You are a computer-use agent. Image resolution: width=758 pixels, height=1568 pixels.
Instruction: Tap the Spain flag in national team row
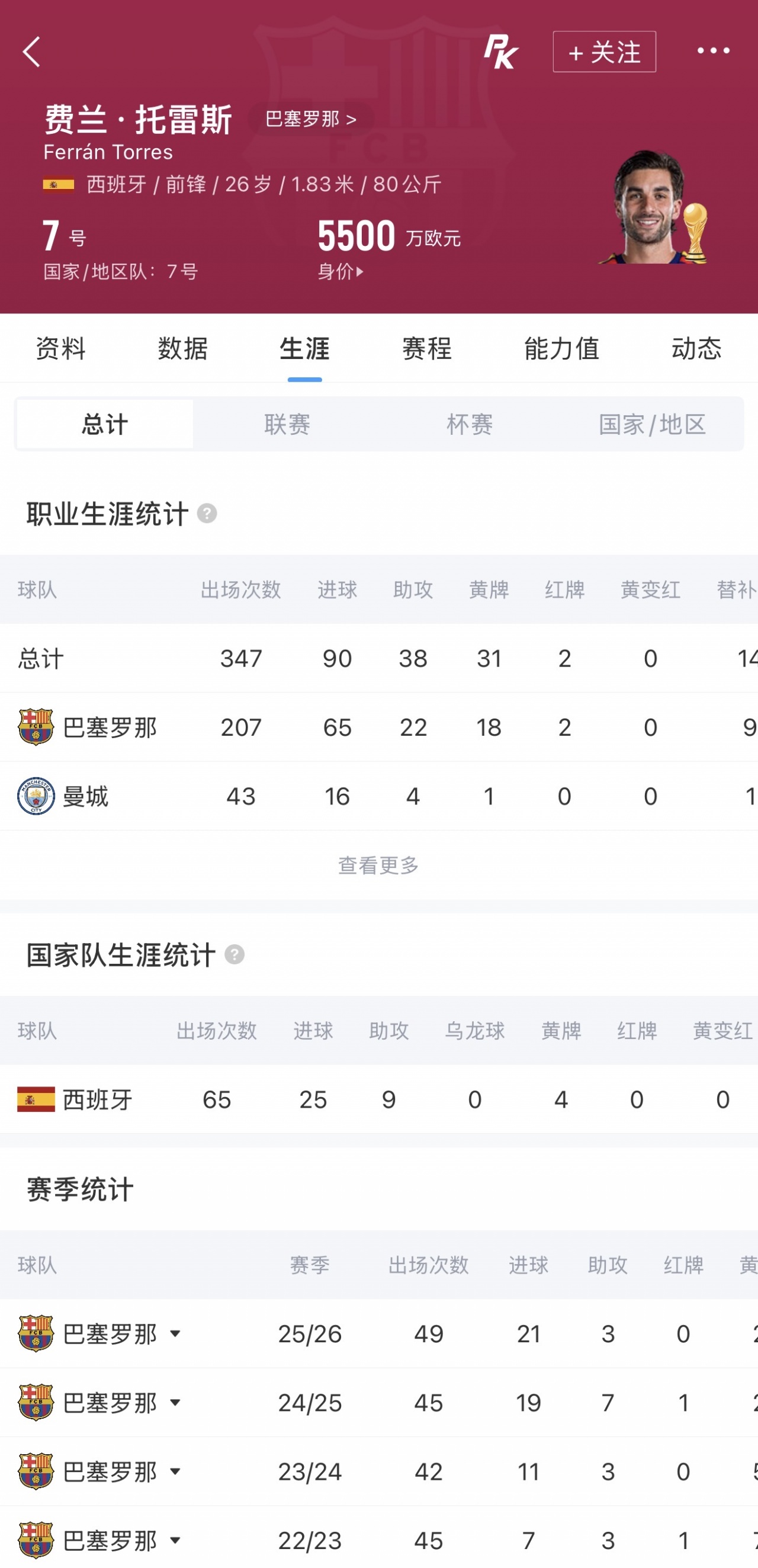pos(37,1099)
